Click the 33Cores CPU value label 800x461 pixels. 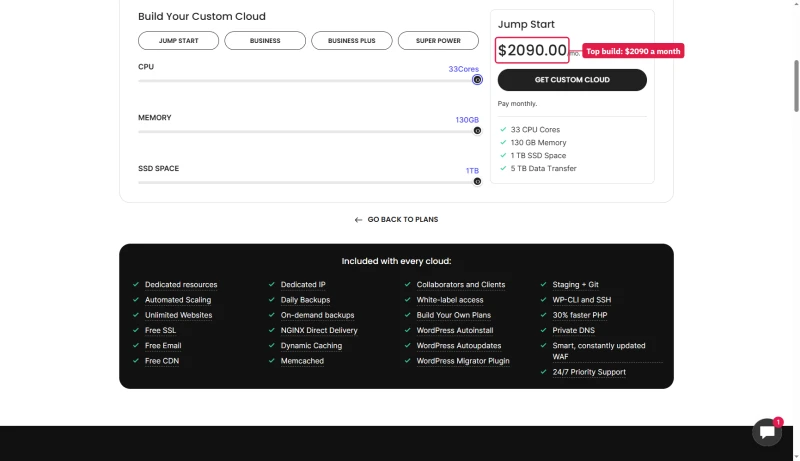[x=463, y=69]
